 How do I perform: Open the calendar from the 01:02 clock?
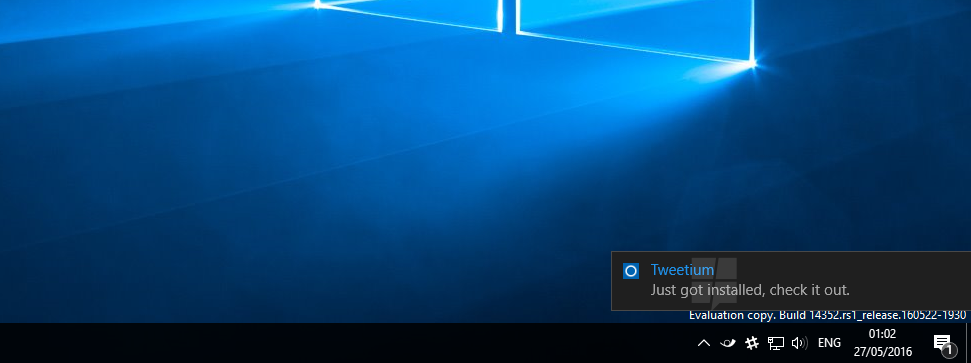point(882,334)
